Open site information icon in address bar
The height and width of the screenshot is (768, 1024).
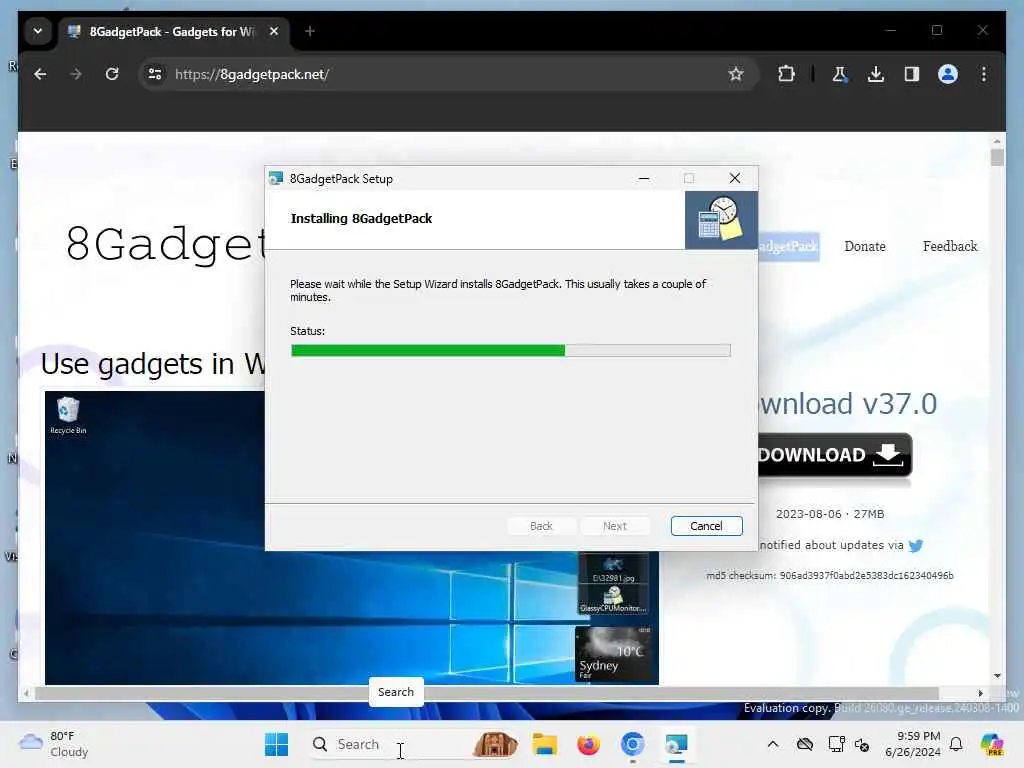(x=155, y=74)
